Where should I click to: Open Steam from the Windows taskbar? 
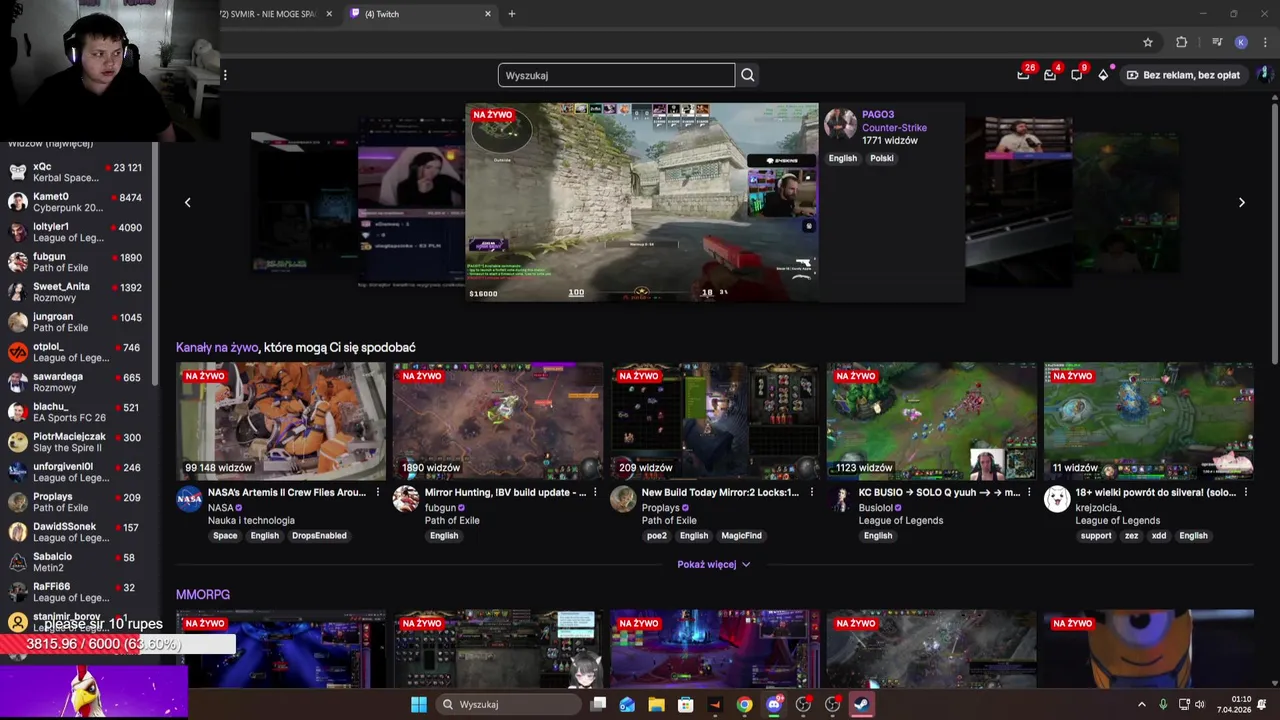(x=861, y=704)
